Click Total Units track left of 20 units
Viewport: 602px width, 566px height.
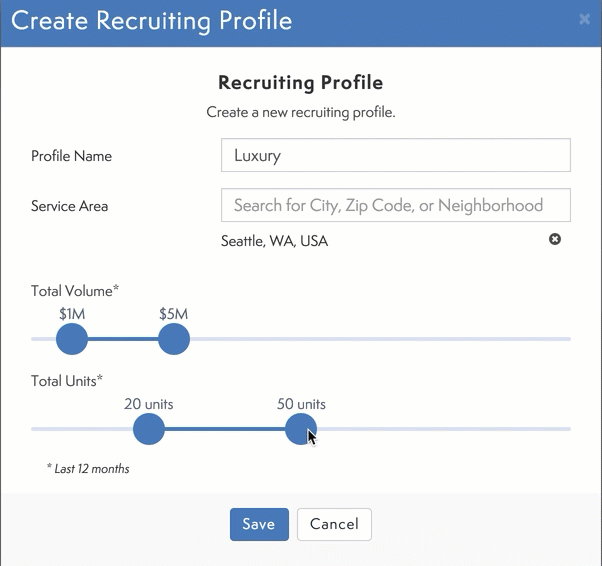pyautogui.click(x=80, y=430)
